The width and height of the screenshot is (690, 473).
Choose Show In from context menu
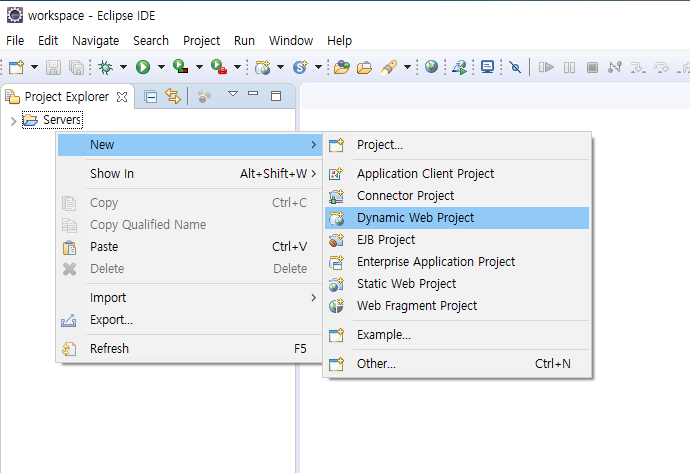pyautogui.click(x=190, y=174)
